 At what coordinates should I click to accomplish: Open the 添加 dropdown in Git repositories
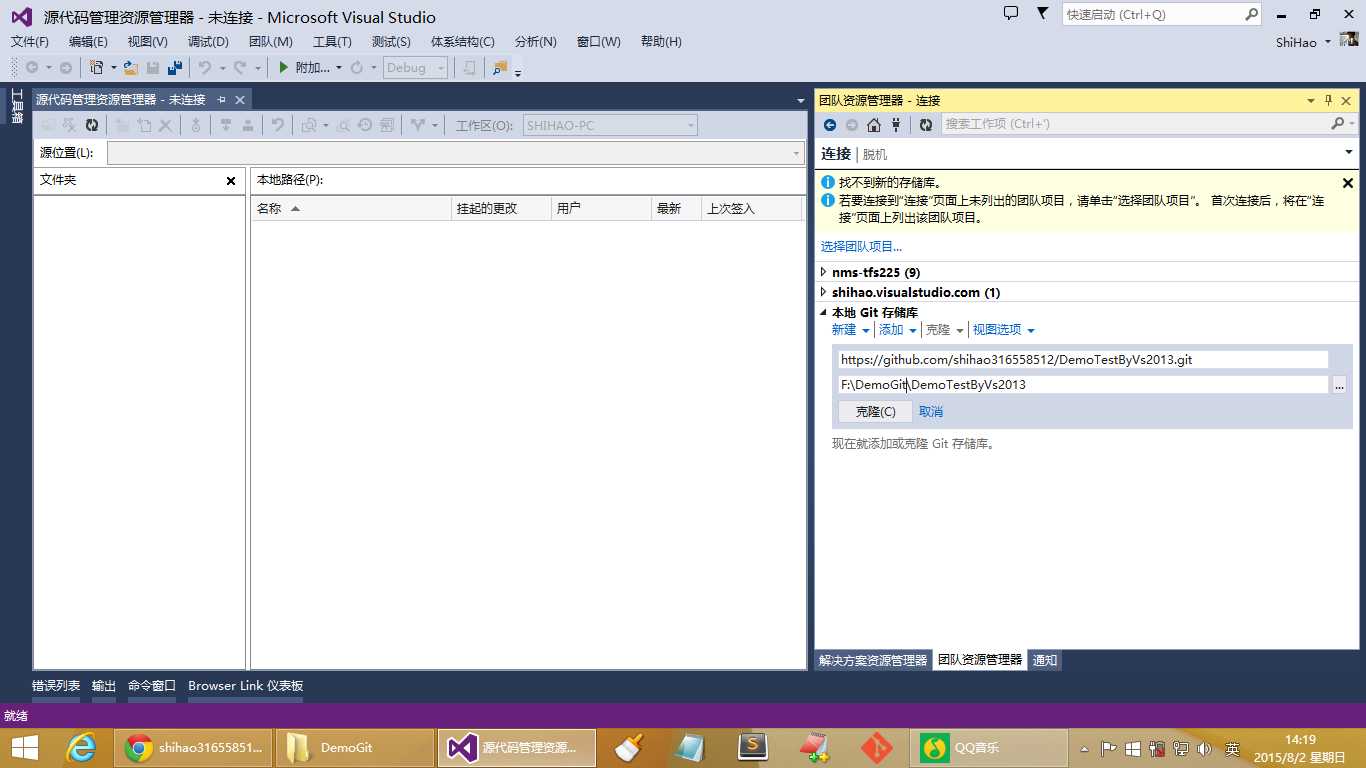(898, 330)
